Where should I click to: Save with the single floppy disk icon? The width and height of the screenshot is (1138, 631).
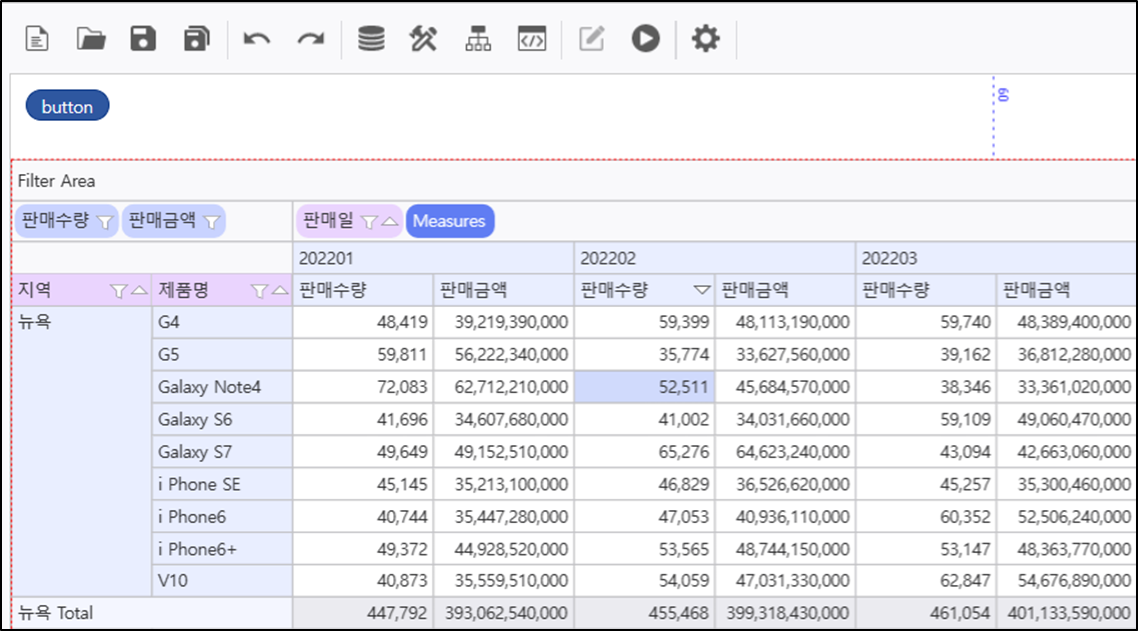pos(144,40)
